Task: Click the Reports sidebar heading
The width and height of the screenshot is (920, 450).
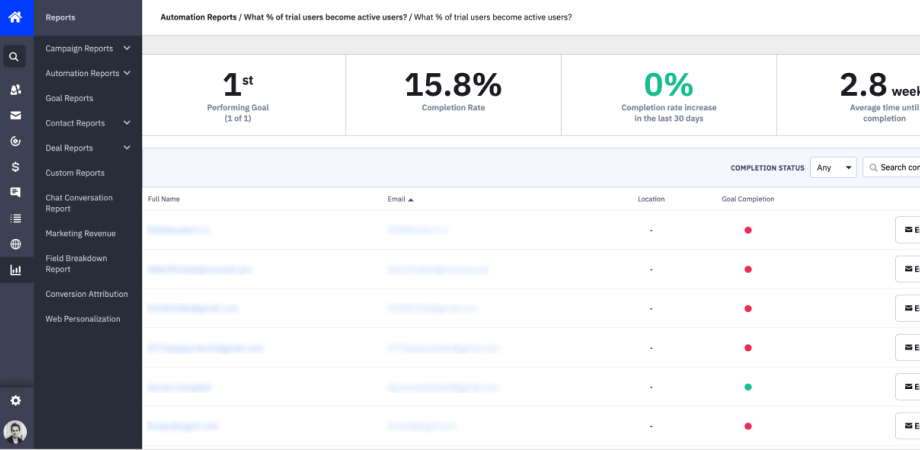Action: click(60, 18)
